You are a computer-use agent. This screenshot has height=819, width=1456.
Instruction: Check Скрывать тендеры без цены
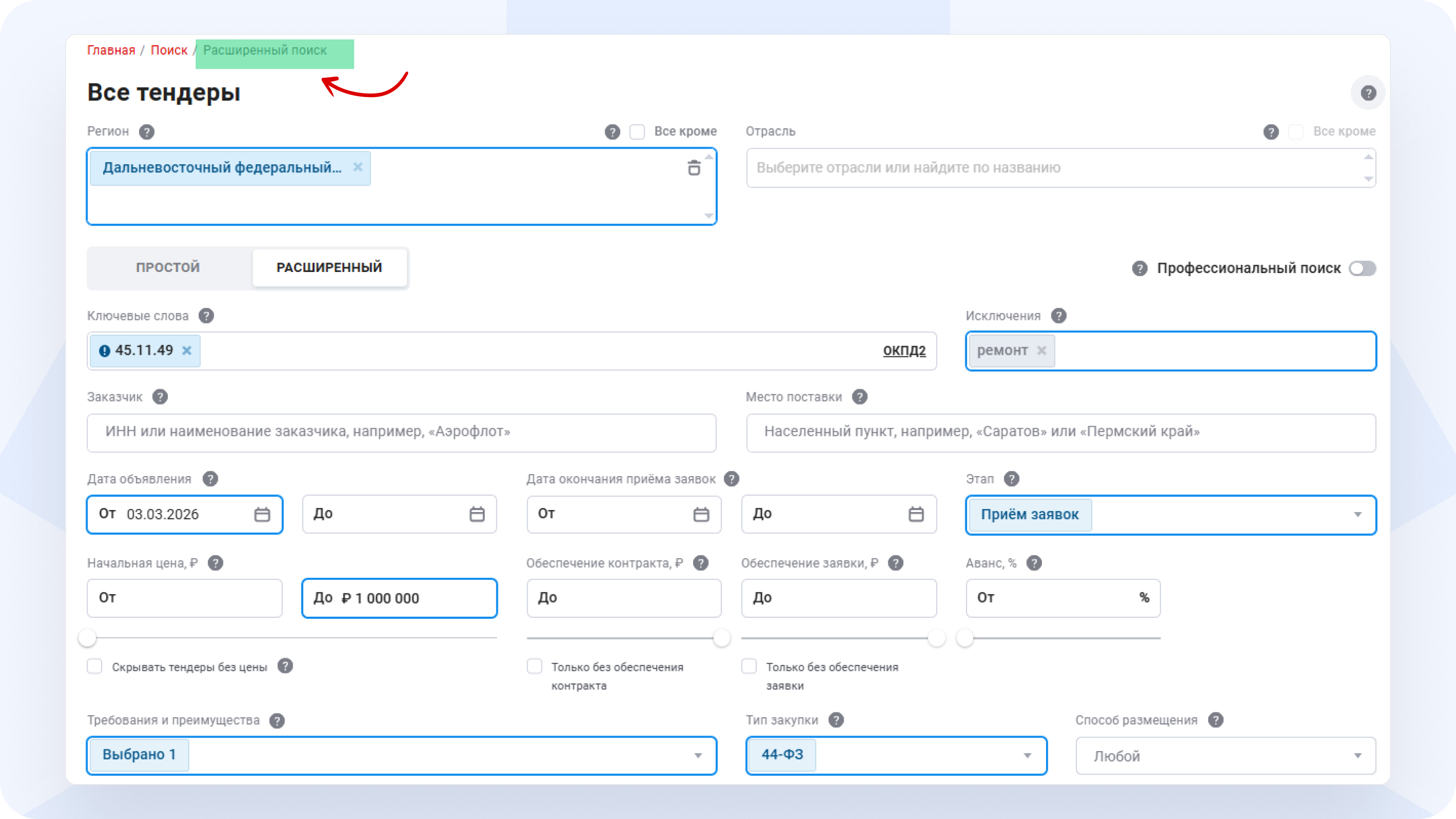pos(95,666)
